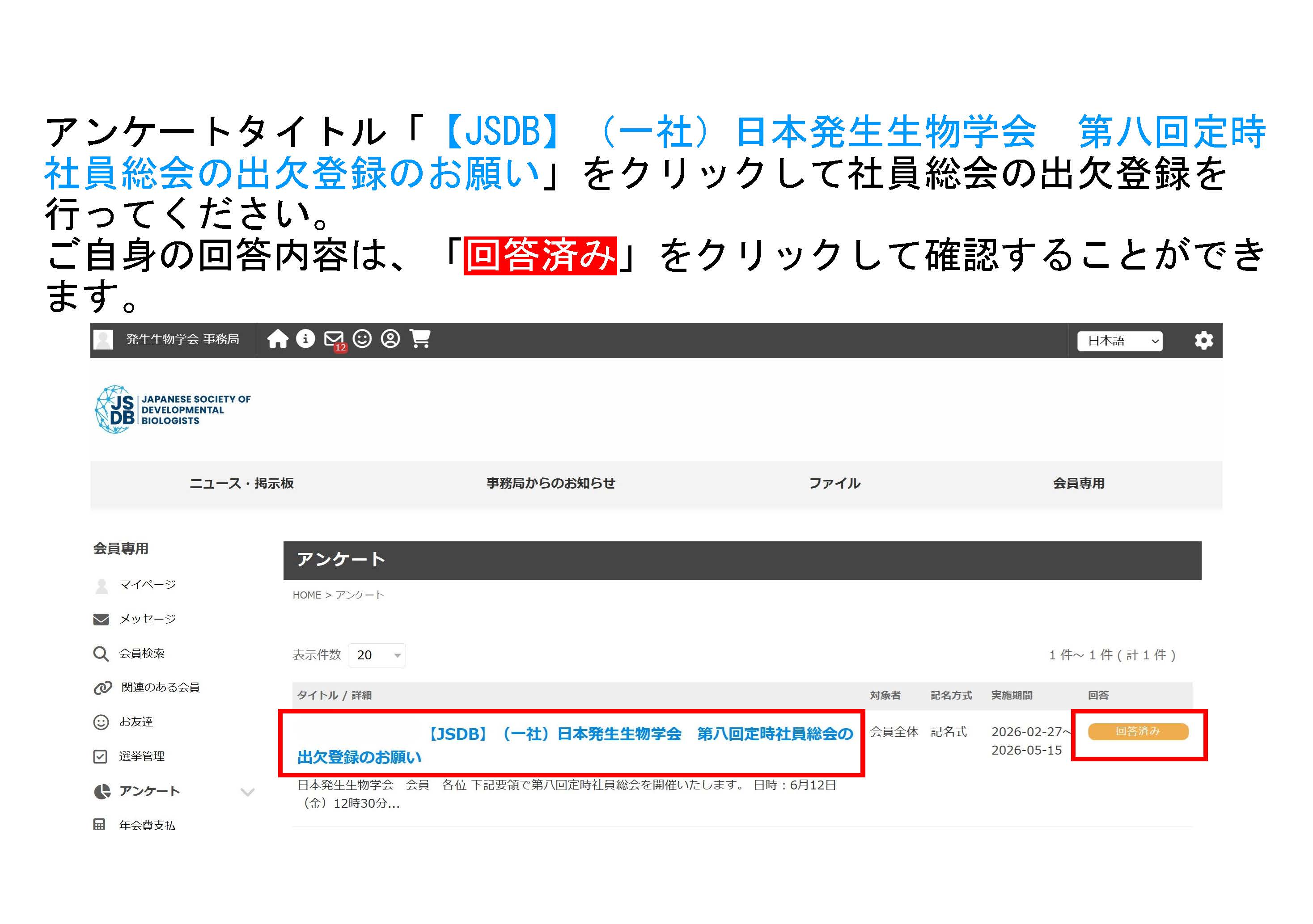Open the user profile circle icon
The height and width of the screenshot is (924, 1313).
(x=390, y=339)
